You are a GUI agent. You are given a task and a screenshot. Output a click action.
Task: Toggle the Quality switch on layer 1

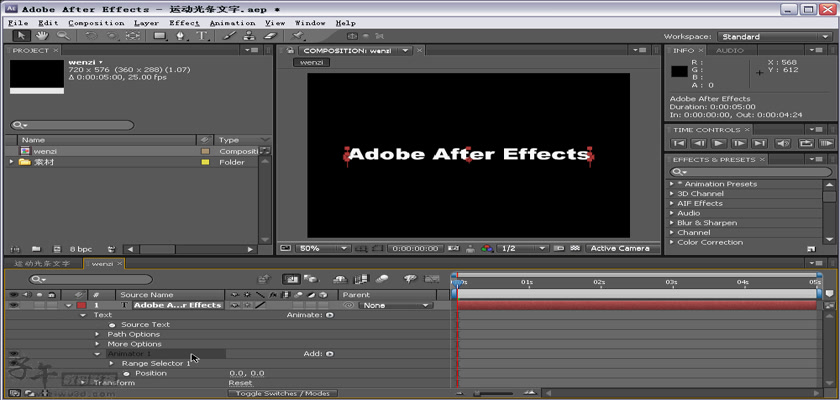(260, 305)
